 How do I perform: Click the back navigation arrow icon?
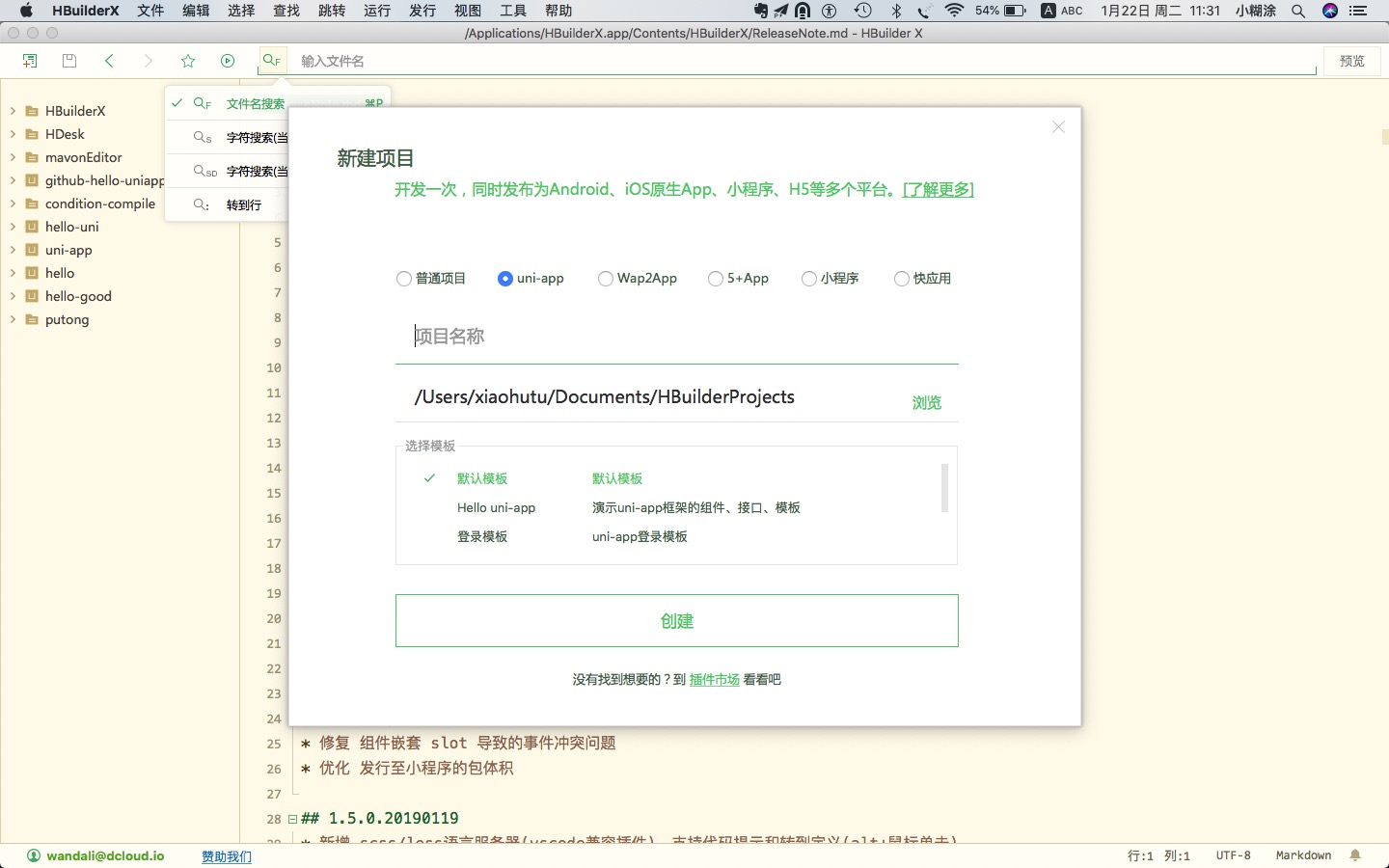pos(110,61)
